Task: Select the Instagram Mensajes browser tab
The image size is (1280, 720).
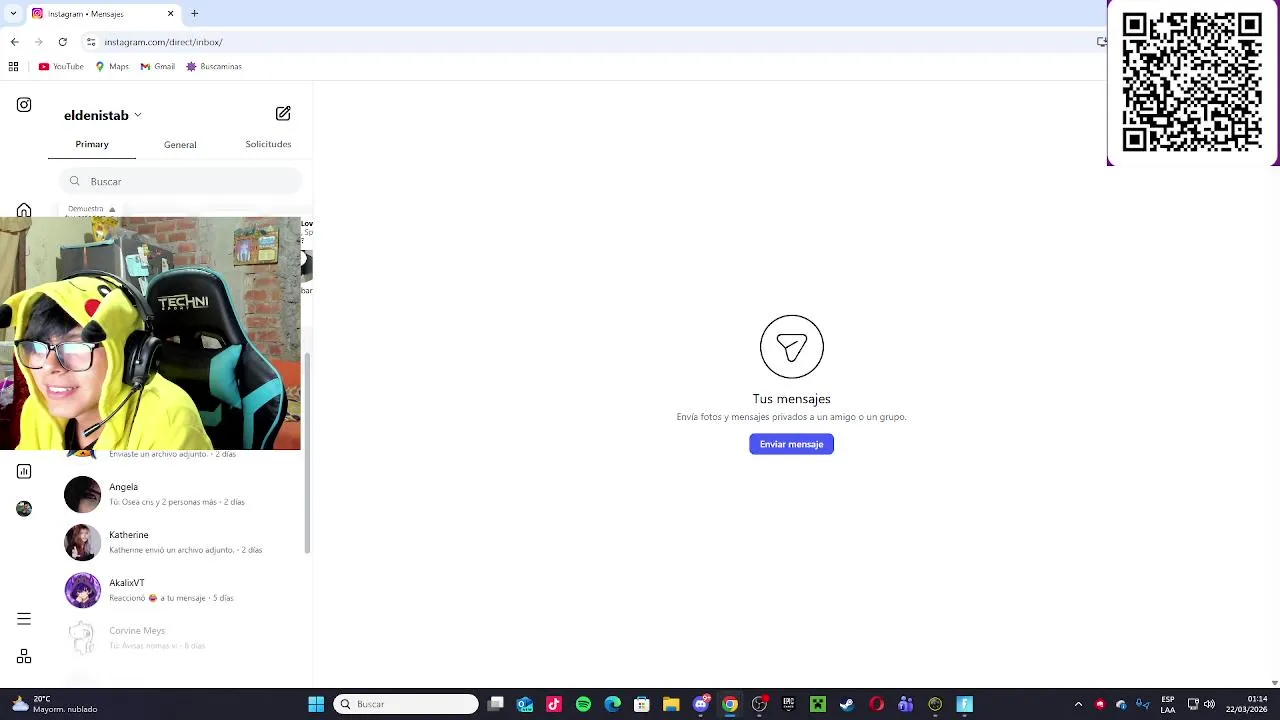Action: click(x=100, y=14)
